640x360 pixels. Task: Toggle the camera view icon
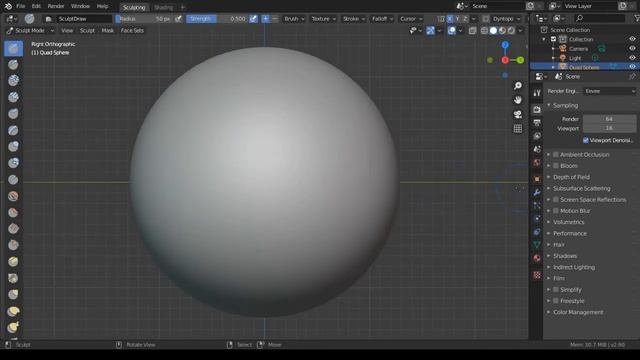click(x=518, y=114)
